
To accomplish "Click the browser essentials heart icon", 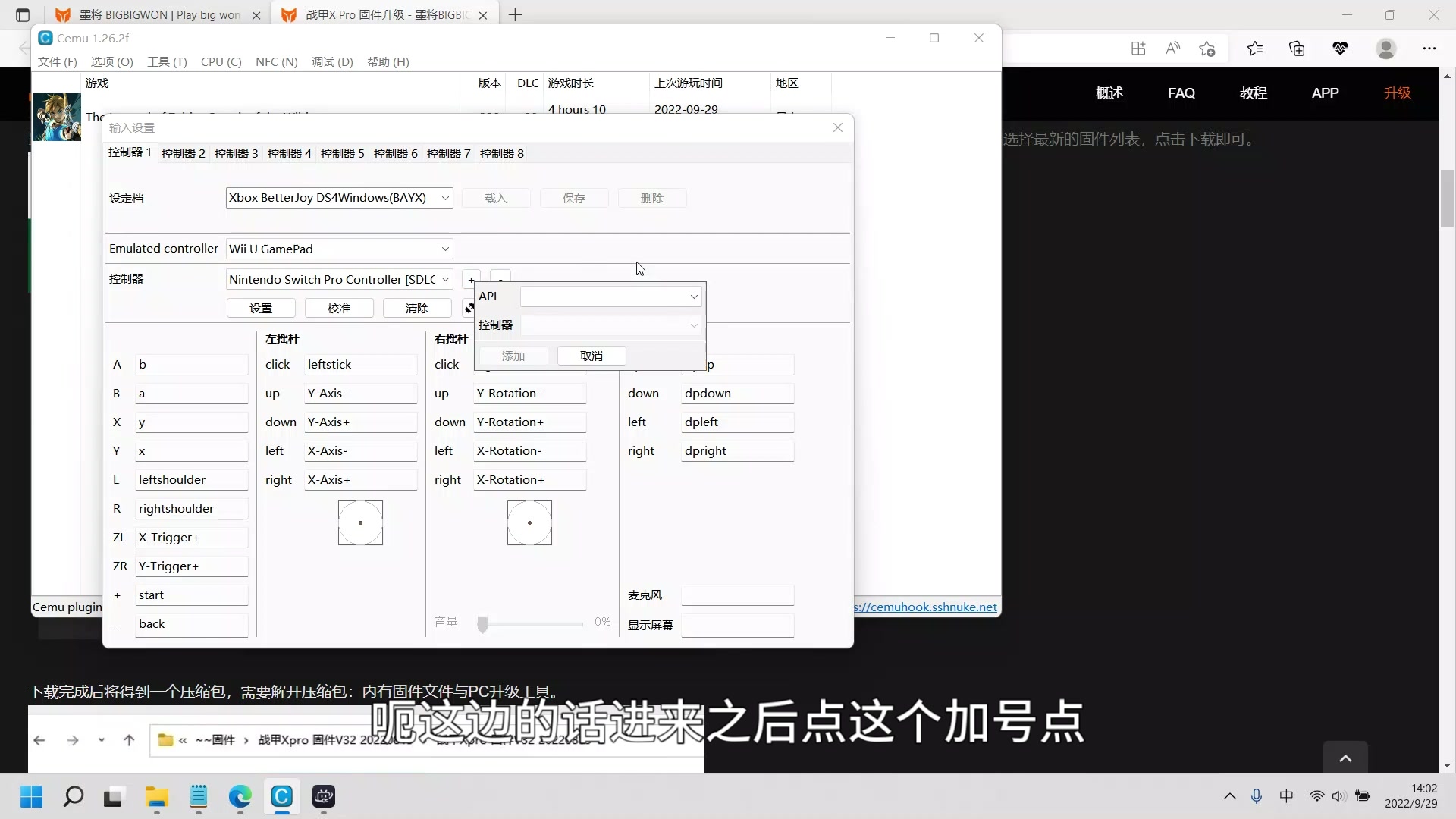I will point(1340,49).
